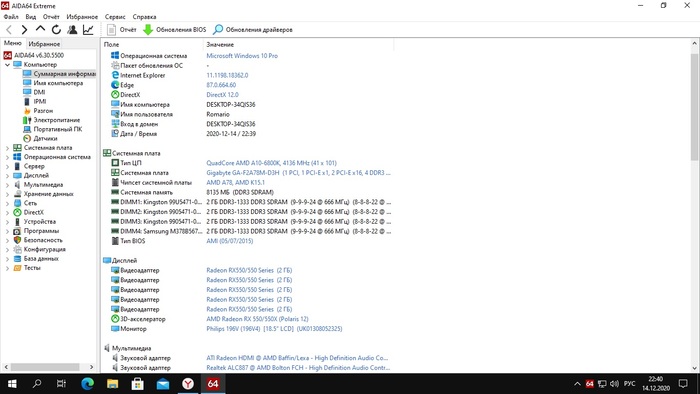Image resolution: width=700 pixels, height=394 pixels.
Task: Select Суммарная информация tree item
Action: (59, 74)
